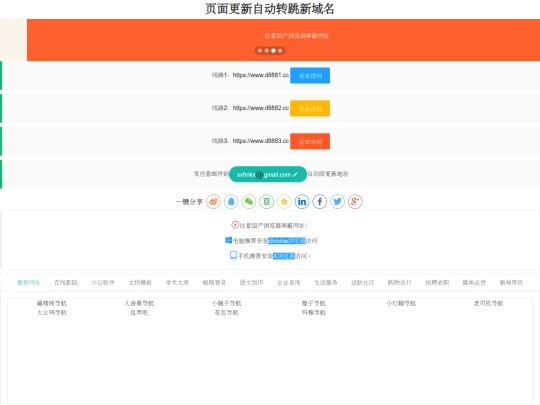The height and width of the screenshot is (405, 540).
Task: Click the xxfmkx gmail.com address button
Action: (268, 174)
